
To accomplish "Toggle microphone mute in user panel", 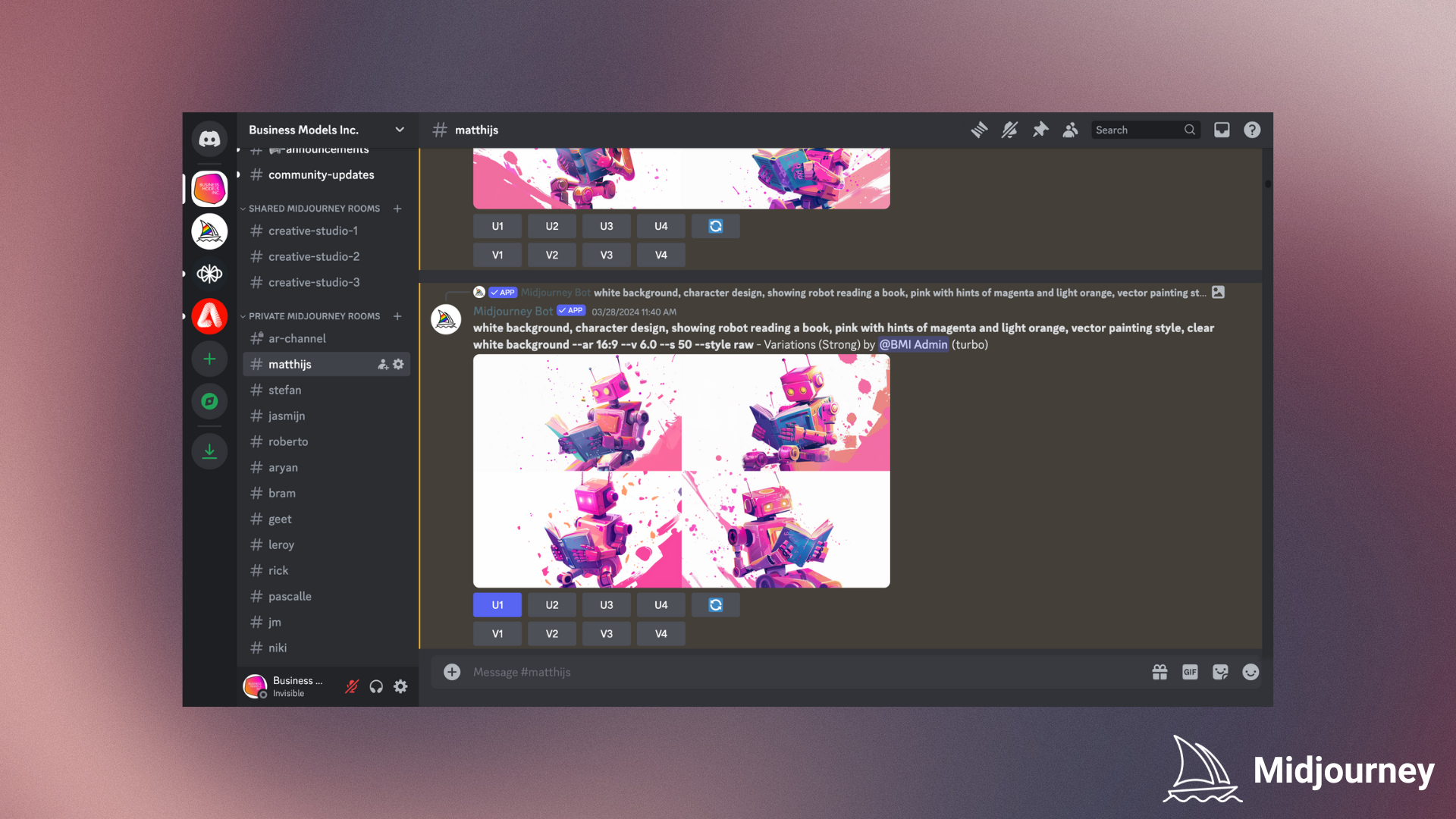I will [x=352, y=686].
